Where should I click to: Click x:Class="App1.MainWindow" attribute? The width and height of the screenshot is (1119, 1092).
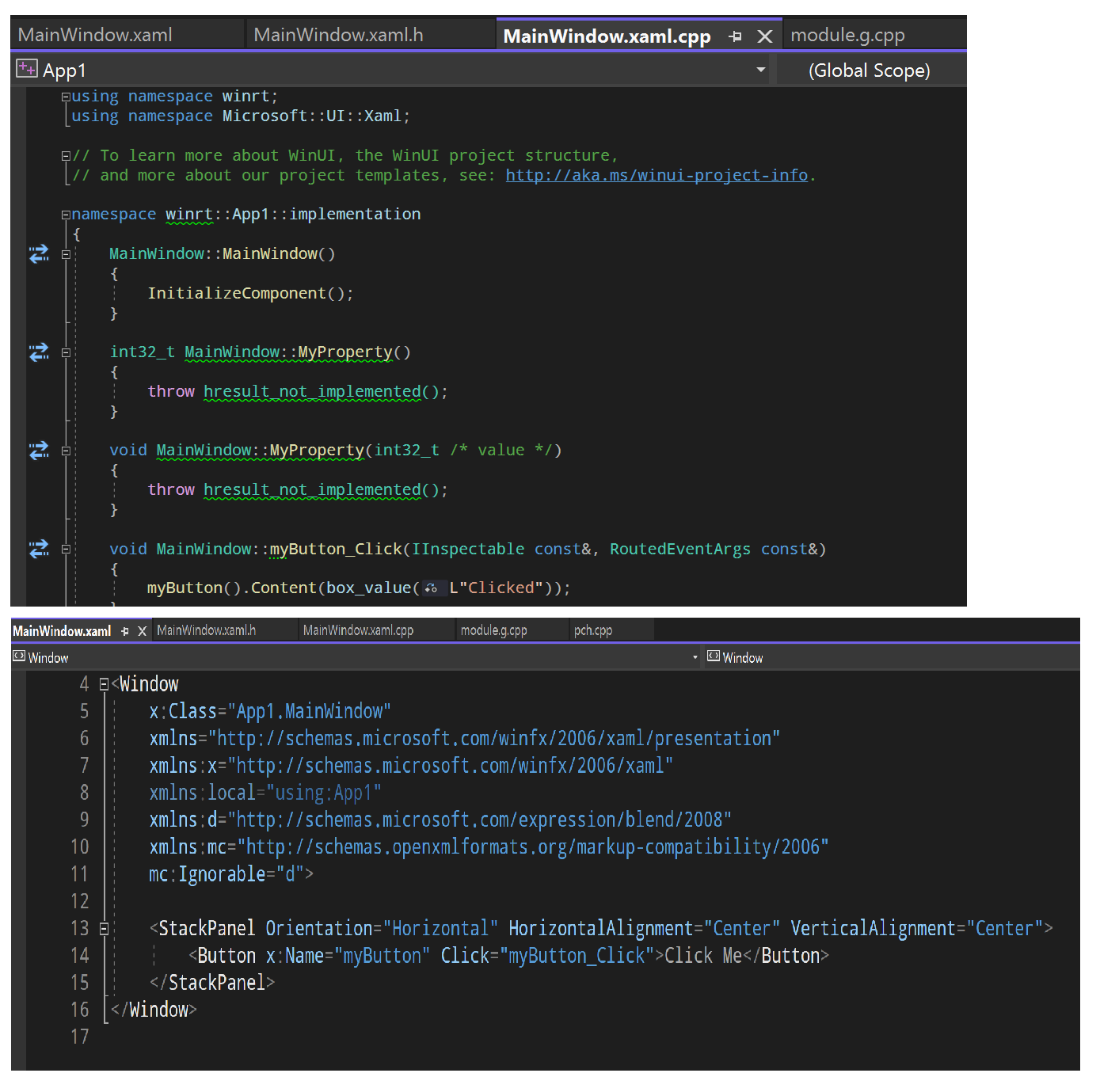pyautogui.click(x=270, y=711)
